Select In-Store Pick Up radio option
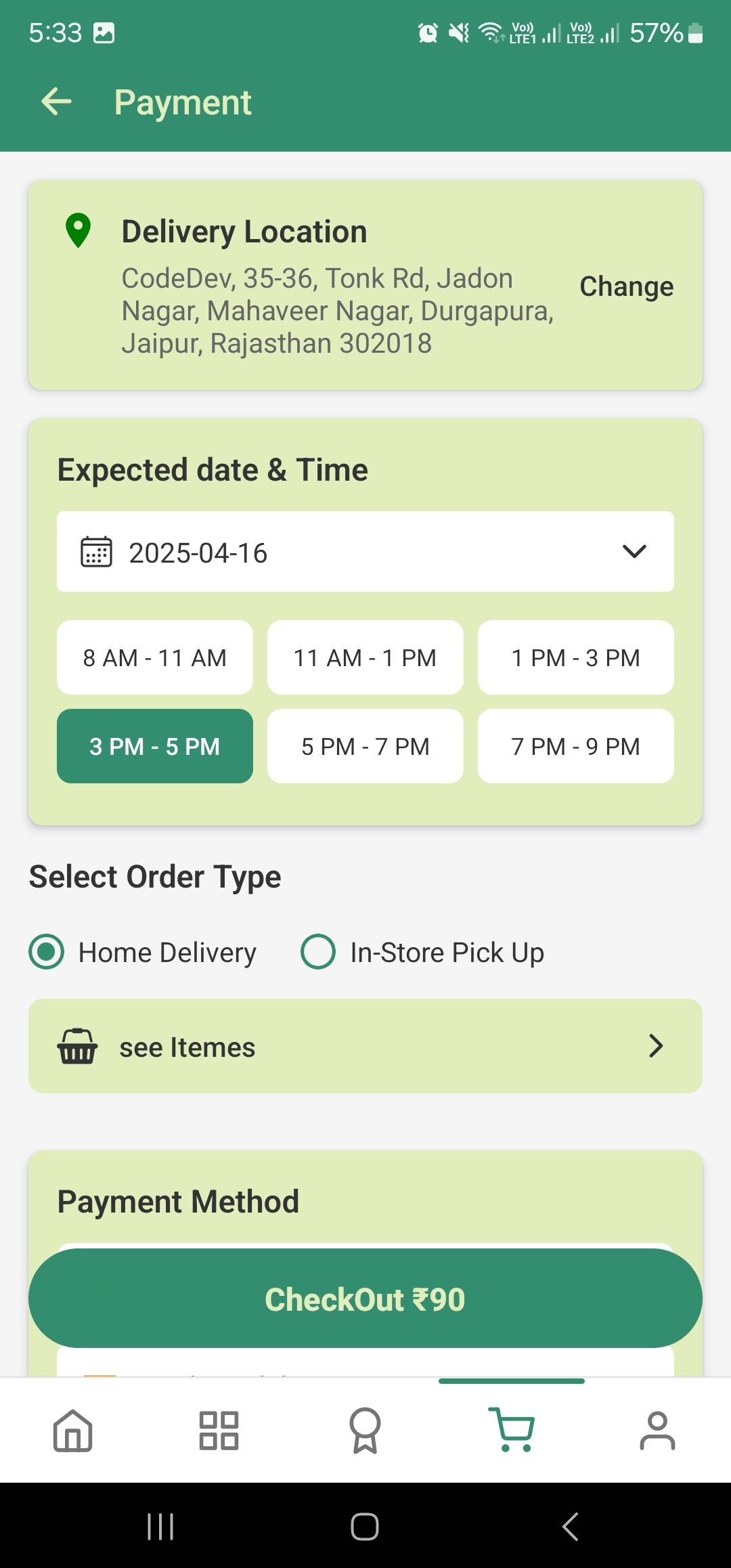 [x=318, y=952]
